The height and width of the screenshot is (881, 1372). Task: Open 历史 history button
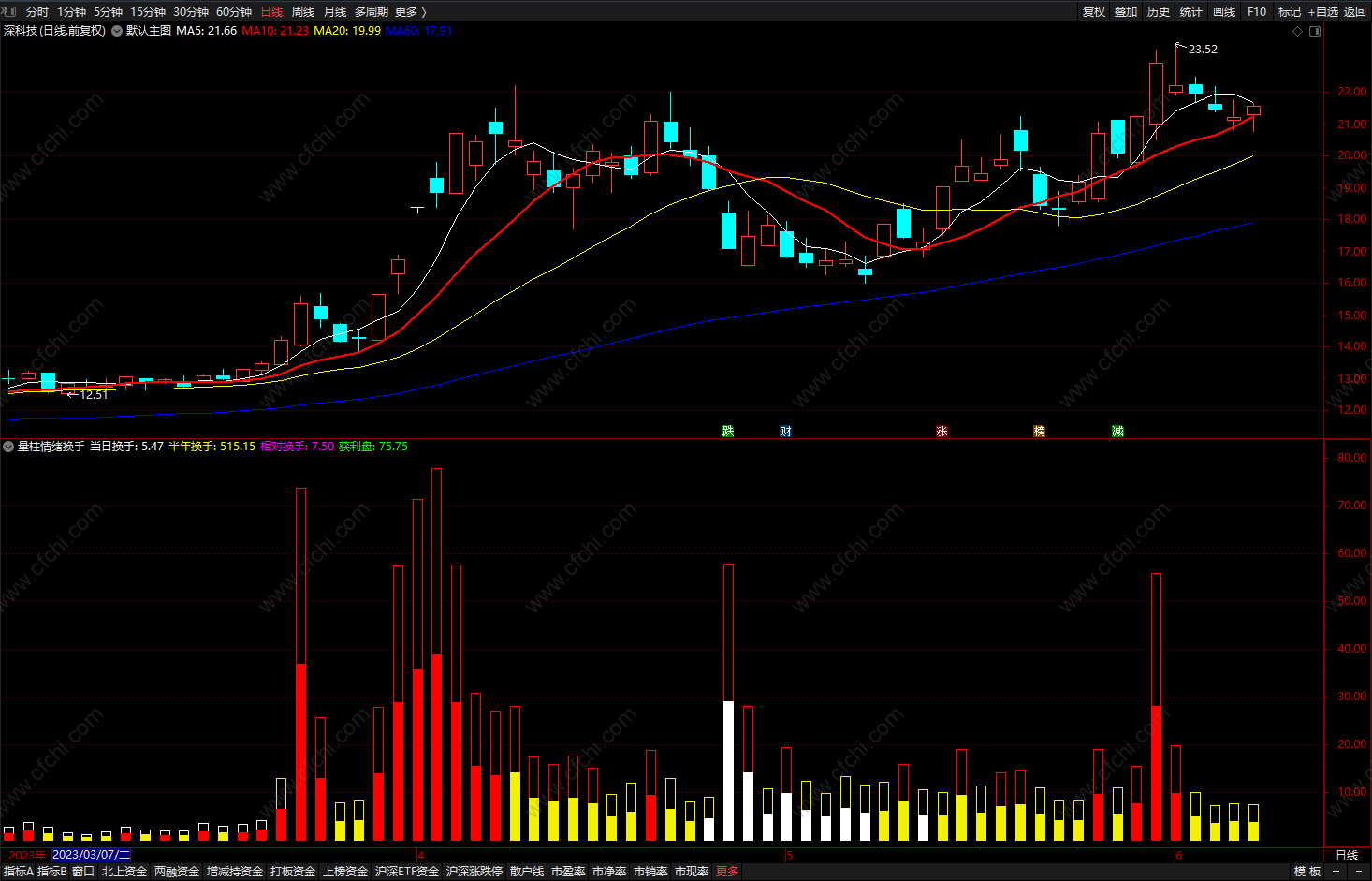[x=1159, y=11]
